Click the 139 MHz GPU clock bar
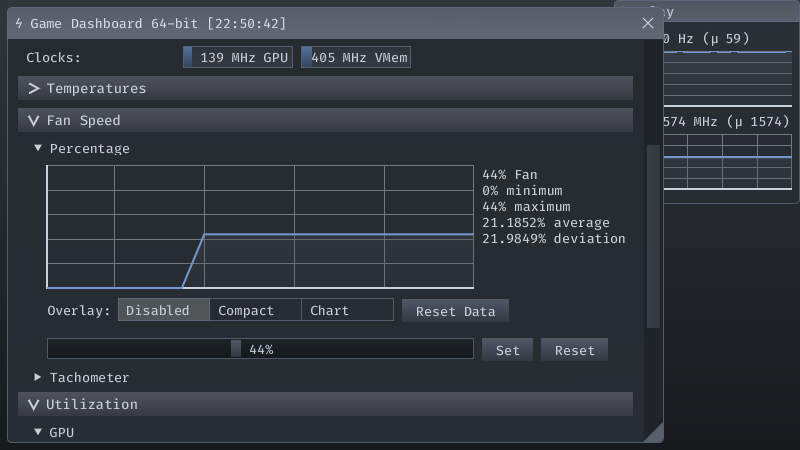The width and height of the screenshot is (800, 450). coord(238,58)
